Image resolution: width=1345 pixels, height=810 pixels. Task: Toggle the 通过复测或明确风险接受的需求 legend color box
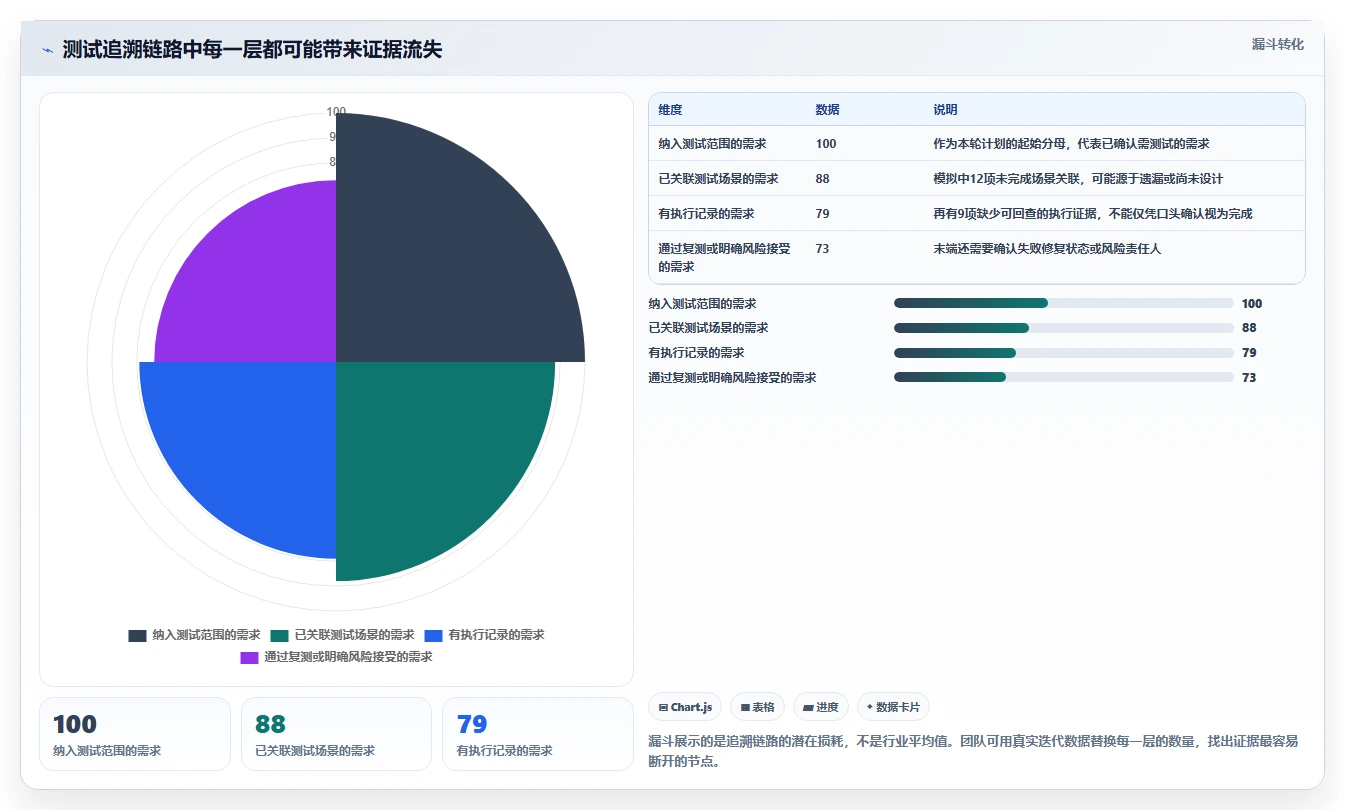(249, 657)
